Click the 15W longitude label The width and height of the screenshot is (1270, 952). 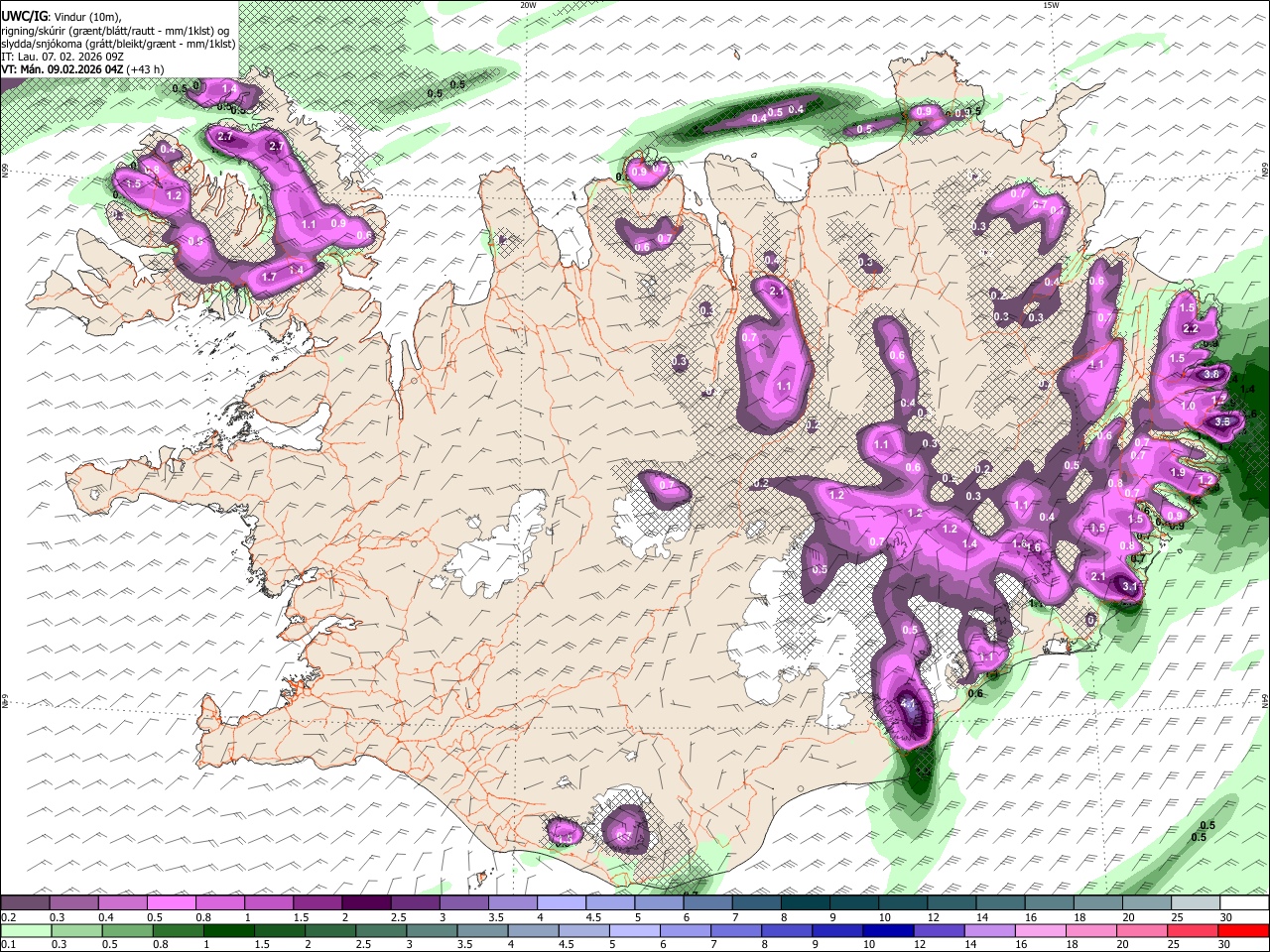coord(1050,5)
